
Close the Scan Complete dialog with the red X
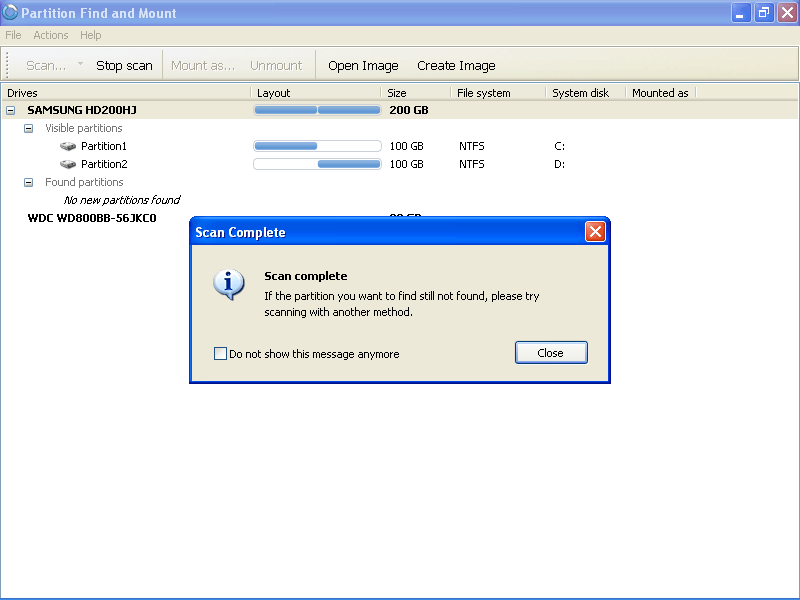tap(596, 231)
